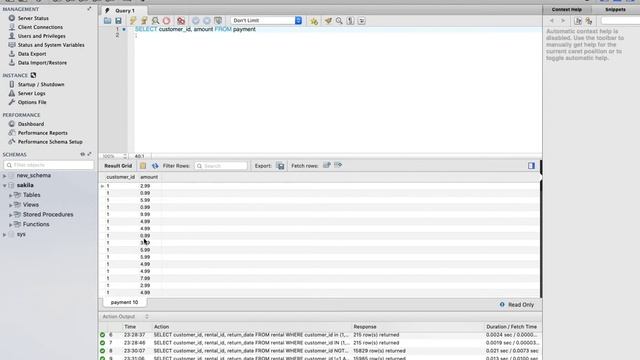Open Performance Schema Setup

click(x=50, y=142)
